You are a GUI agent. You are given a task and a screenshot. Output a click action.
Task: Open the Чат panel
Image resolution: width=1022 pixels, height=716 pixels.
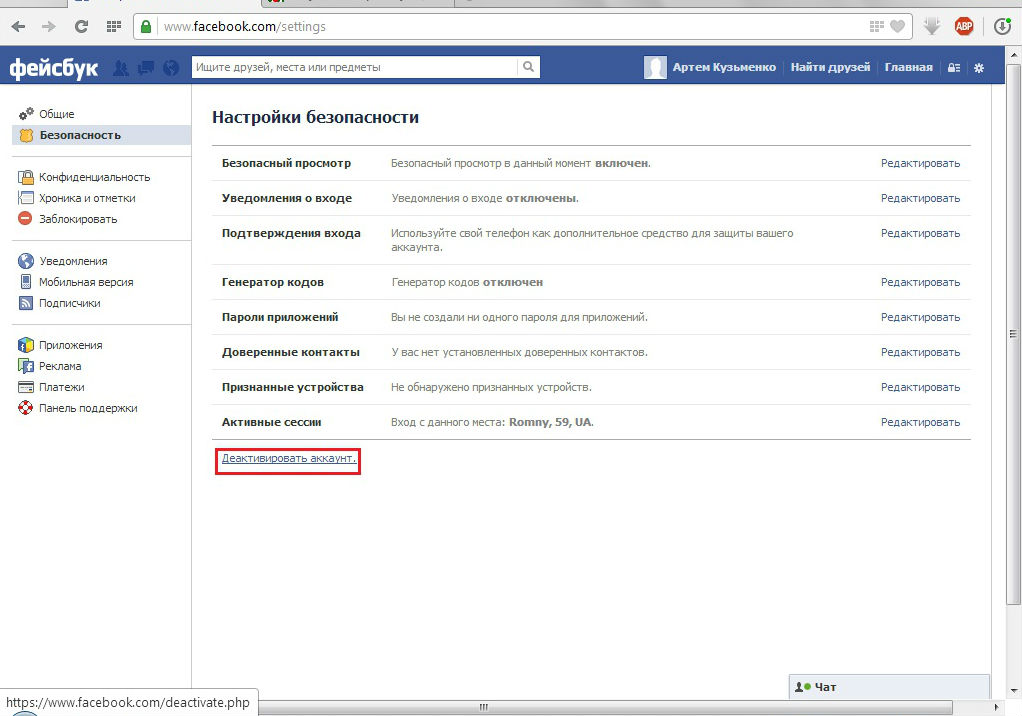(889, 687)
